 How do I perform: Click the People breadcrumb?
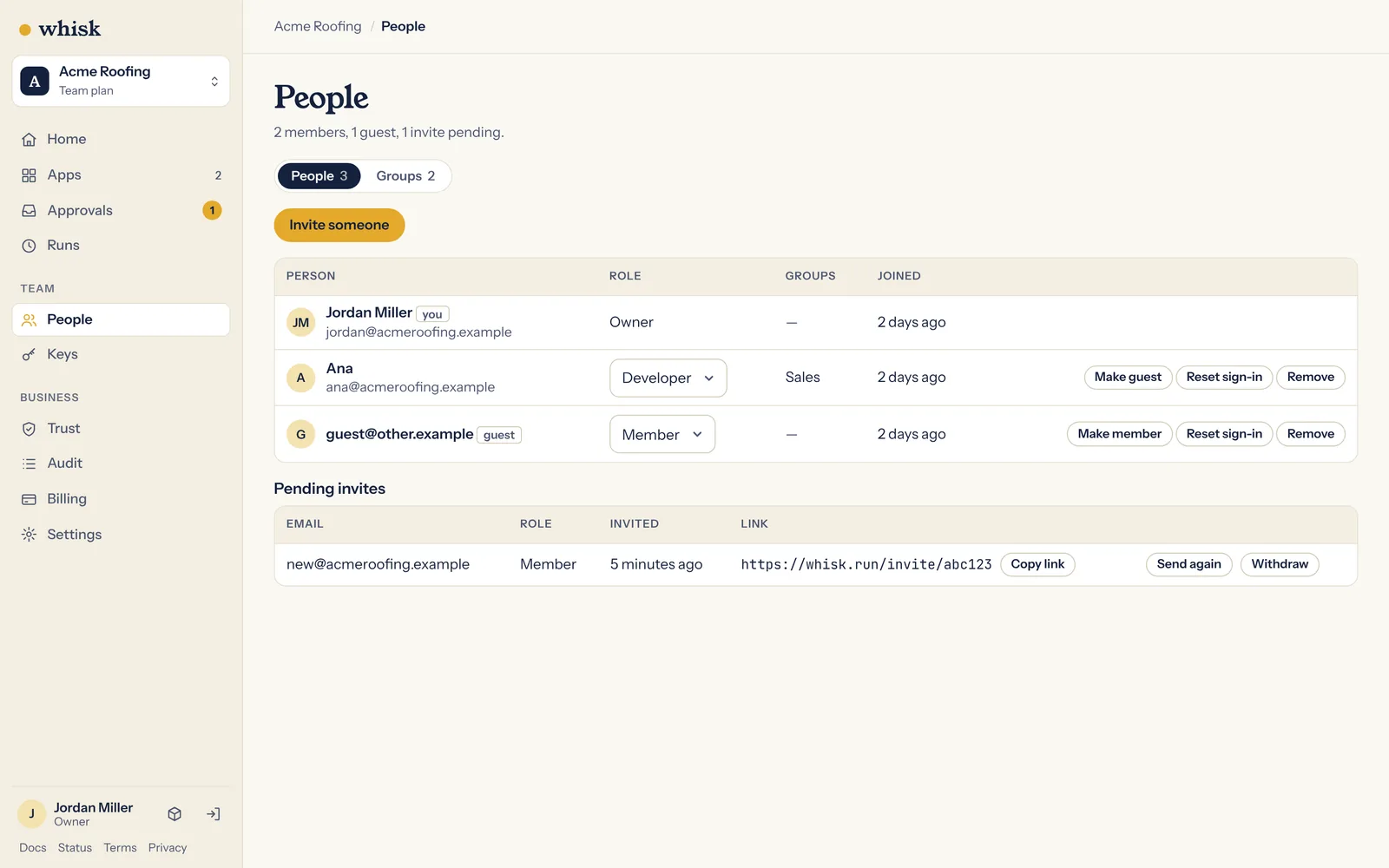coord(403,27)
